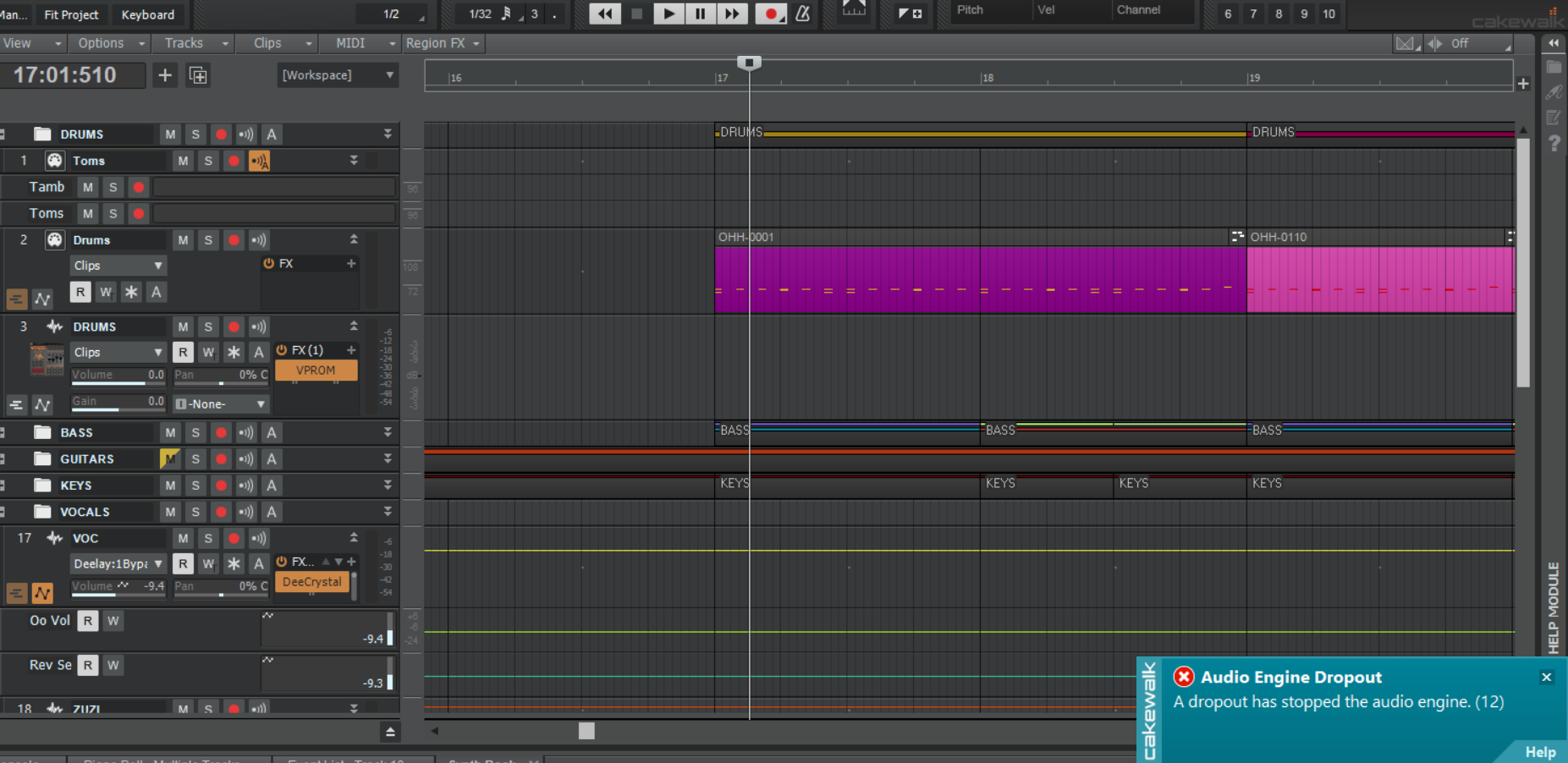This screenshot has height=763, width=1568.
Task: Pause playback with the Pause button
Action: 701,14
